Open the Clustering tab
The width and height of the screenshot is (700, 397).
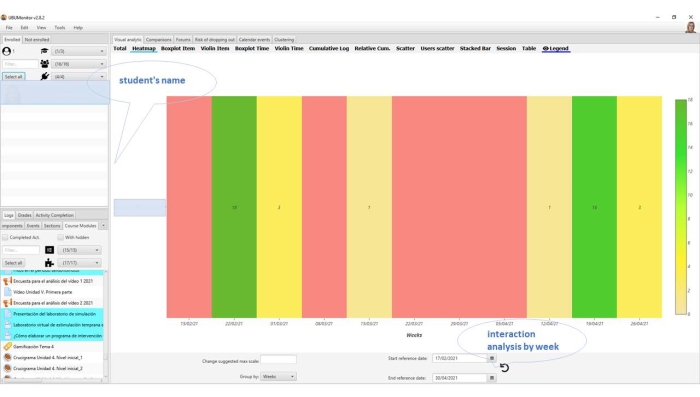click(284, 40)
